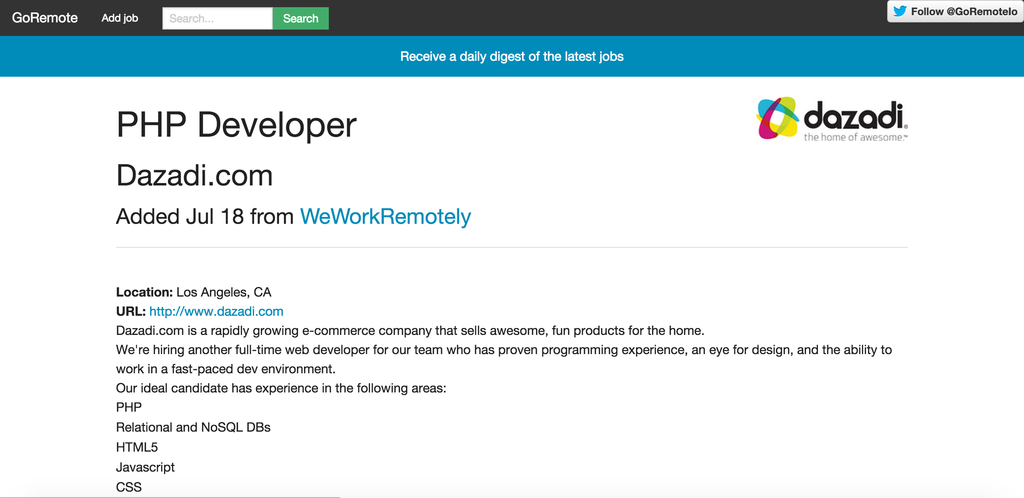Click the bold Location label
This screenshot has width=1024, height=498.
144,292
